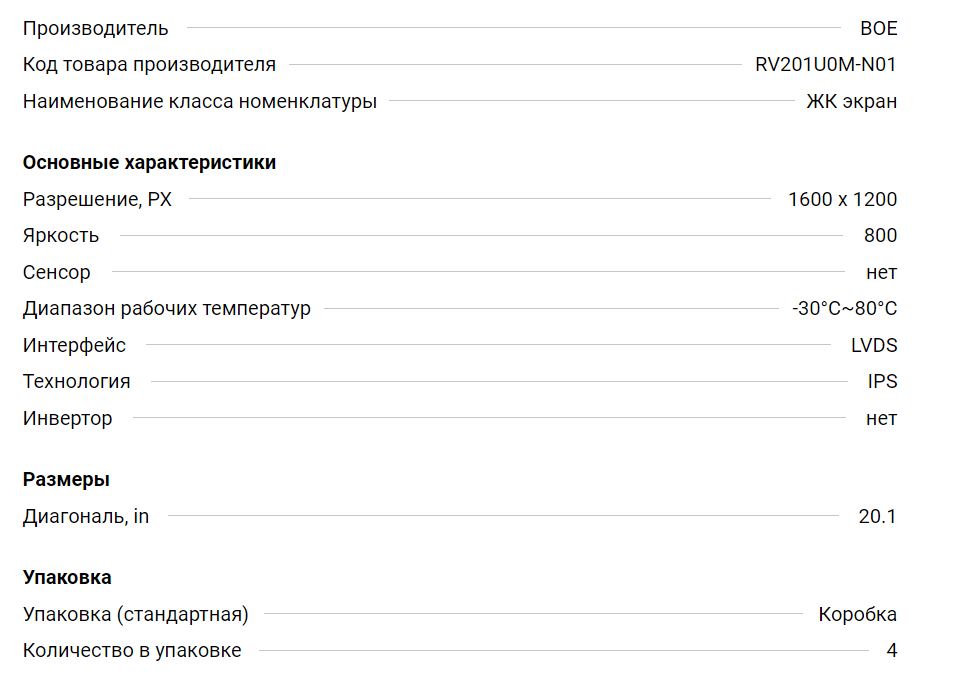969x678 pixels.
Task: Click the Код товара производителя label
Action: [150, 65]
